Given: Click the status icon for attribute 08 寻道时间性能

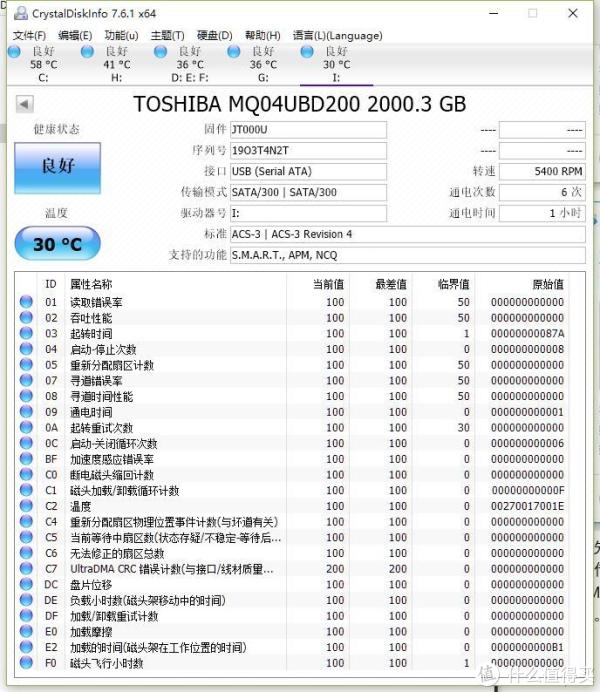Looking at the screenshot, I should (x=26, y=396).
